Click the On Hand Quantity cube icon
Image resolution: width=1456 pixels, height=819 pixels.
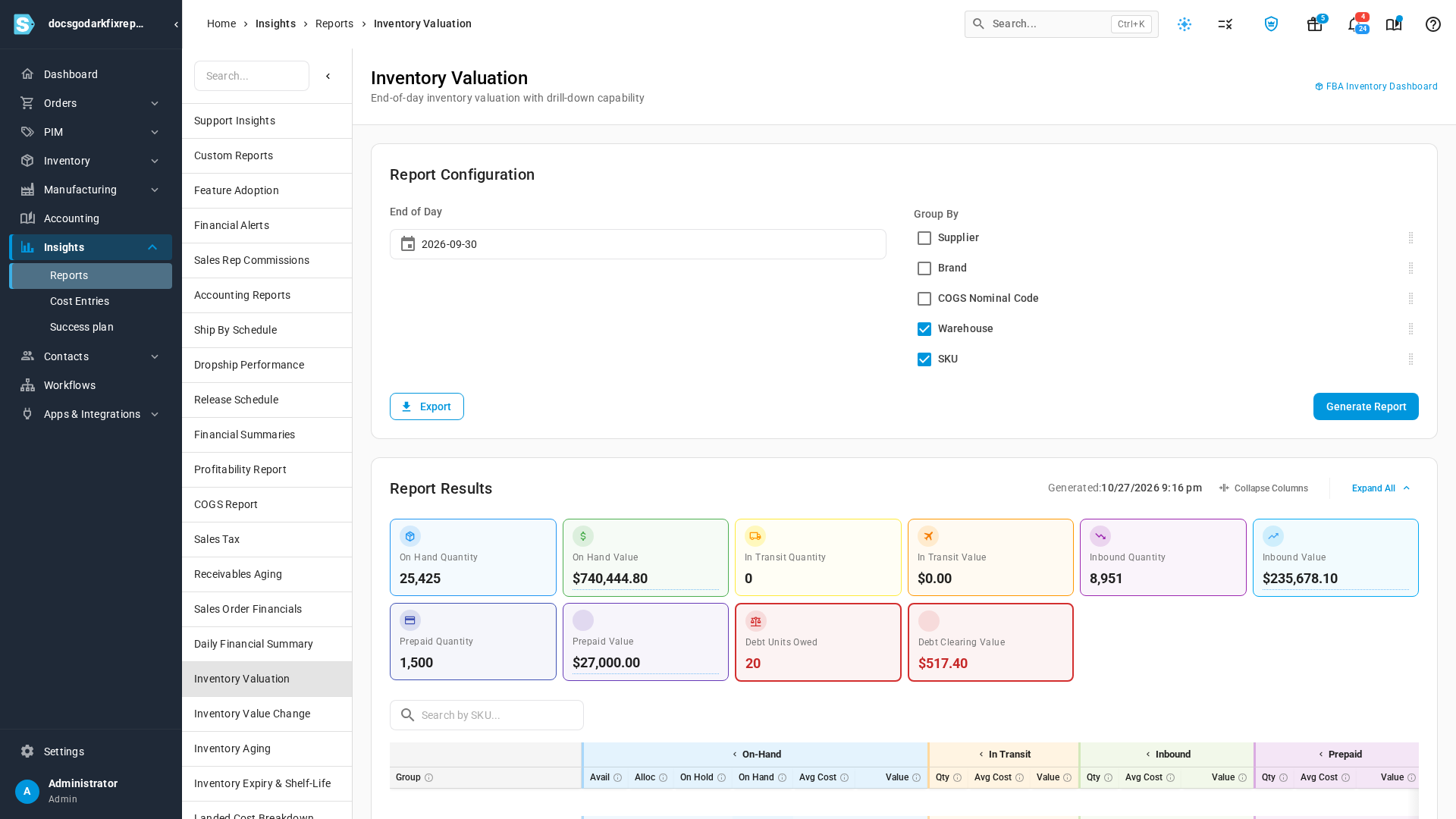(410, 536)
